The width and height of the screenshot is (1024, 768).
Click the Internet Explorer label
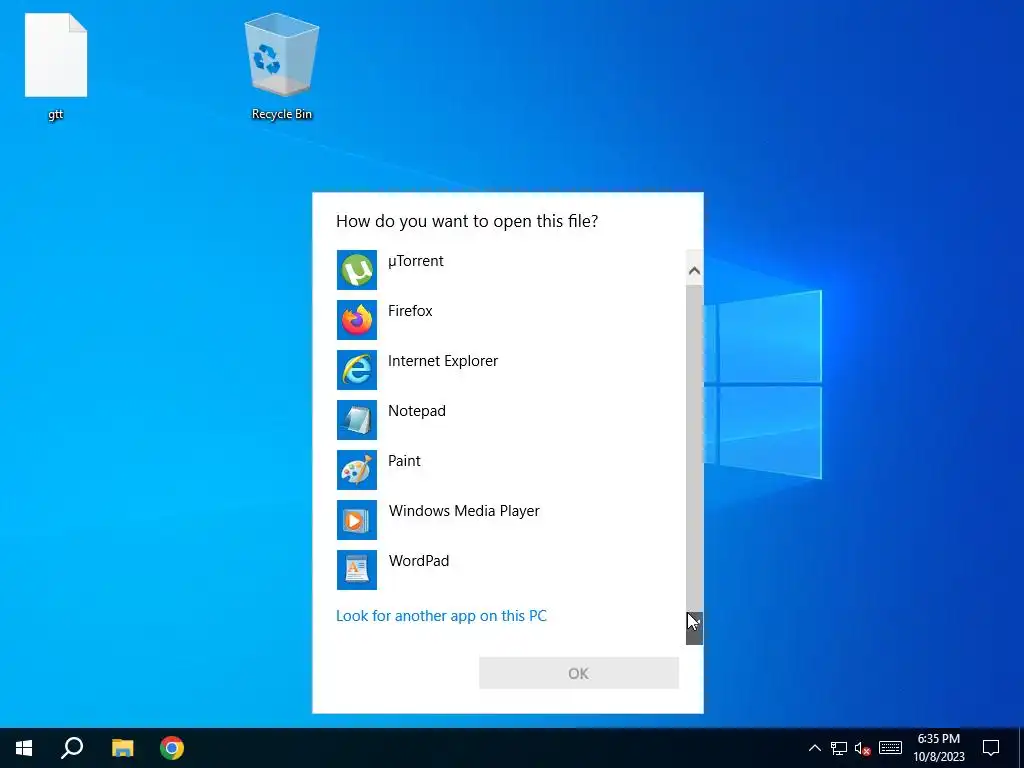[x=443, y=361]
